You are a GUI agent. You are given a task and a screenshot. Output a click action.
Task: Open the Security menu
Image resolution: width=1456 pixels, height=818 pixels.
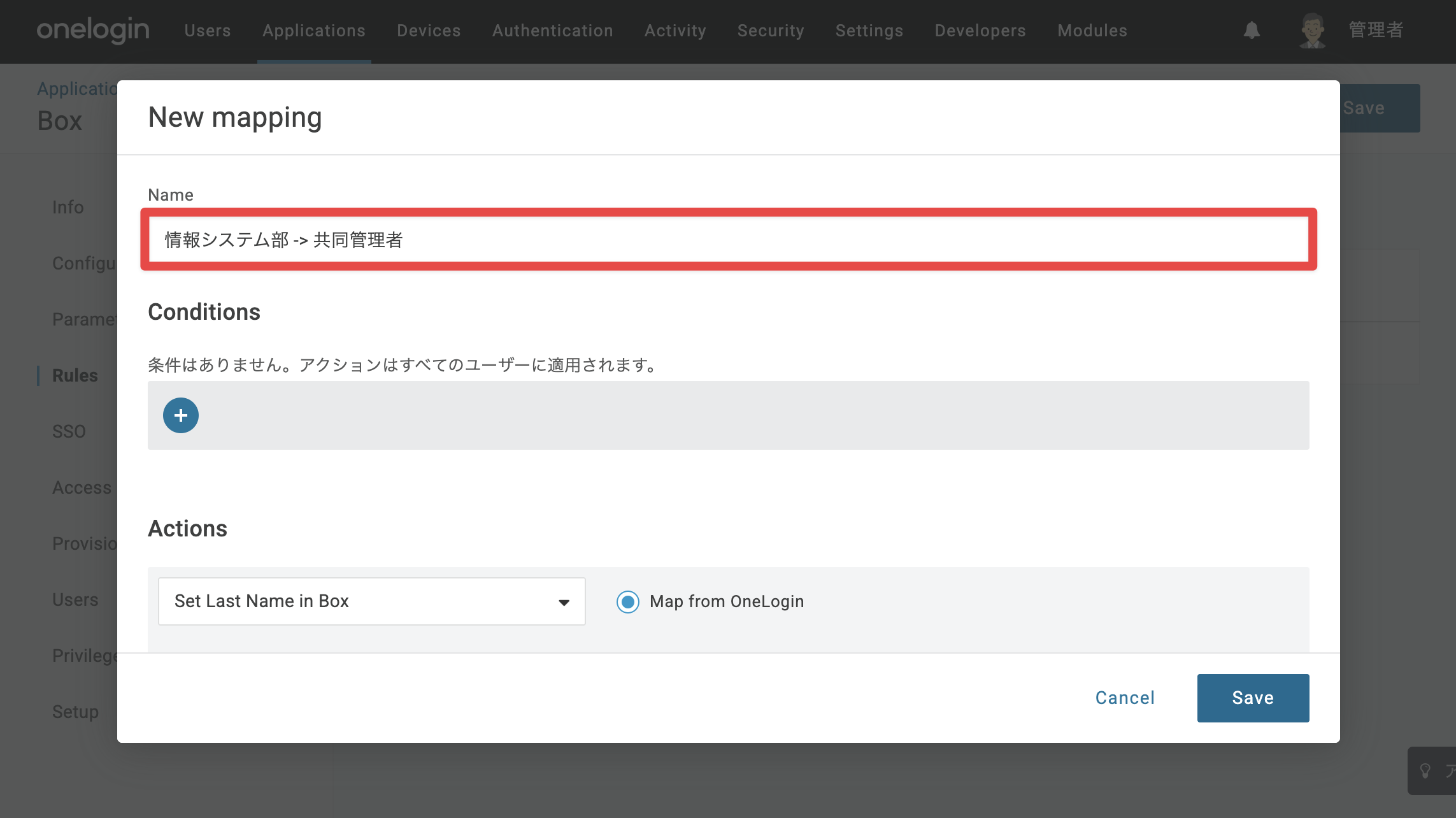pyautogui.click(x=771, y=31)
